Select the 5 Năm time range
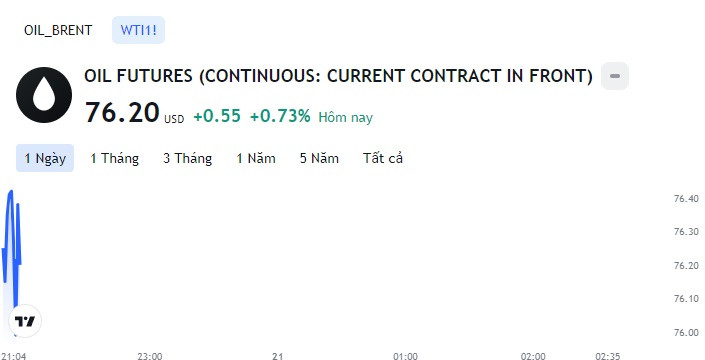Image resolution: width=705 pixels, height=360 pixels. coord(320,158)
